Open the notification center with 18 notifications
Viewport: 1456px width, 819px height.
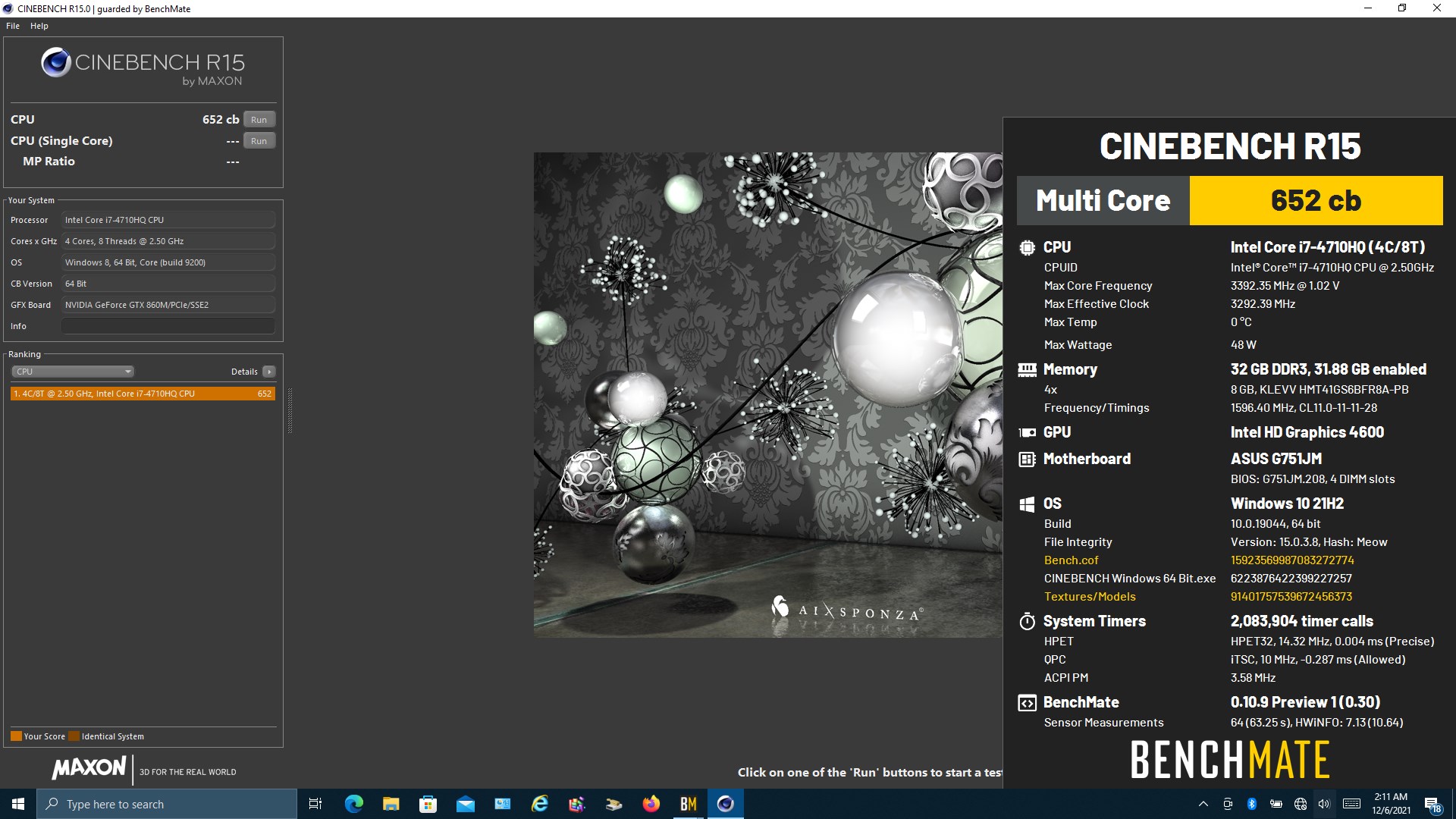(x=1432, y=805)
